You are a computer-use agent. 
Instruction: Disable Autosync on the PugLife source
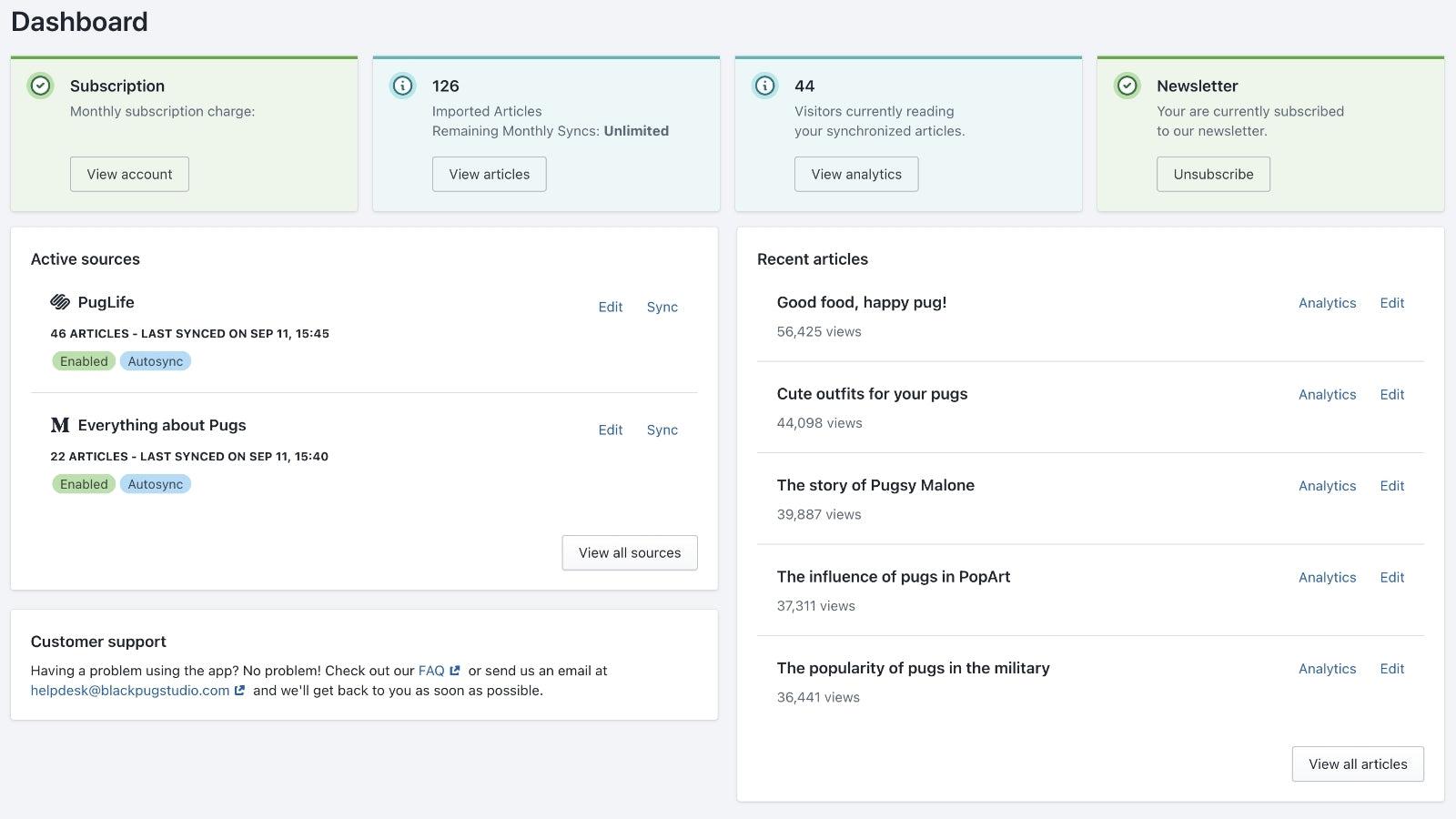pos(155,360)
